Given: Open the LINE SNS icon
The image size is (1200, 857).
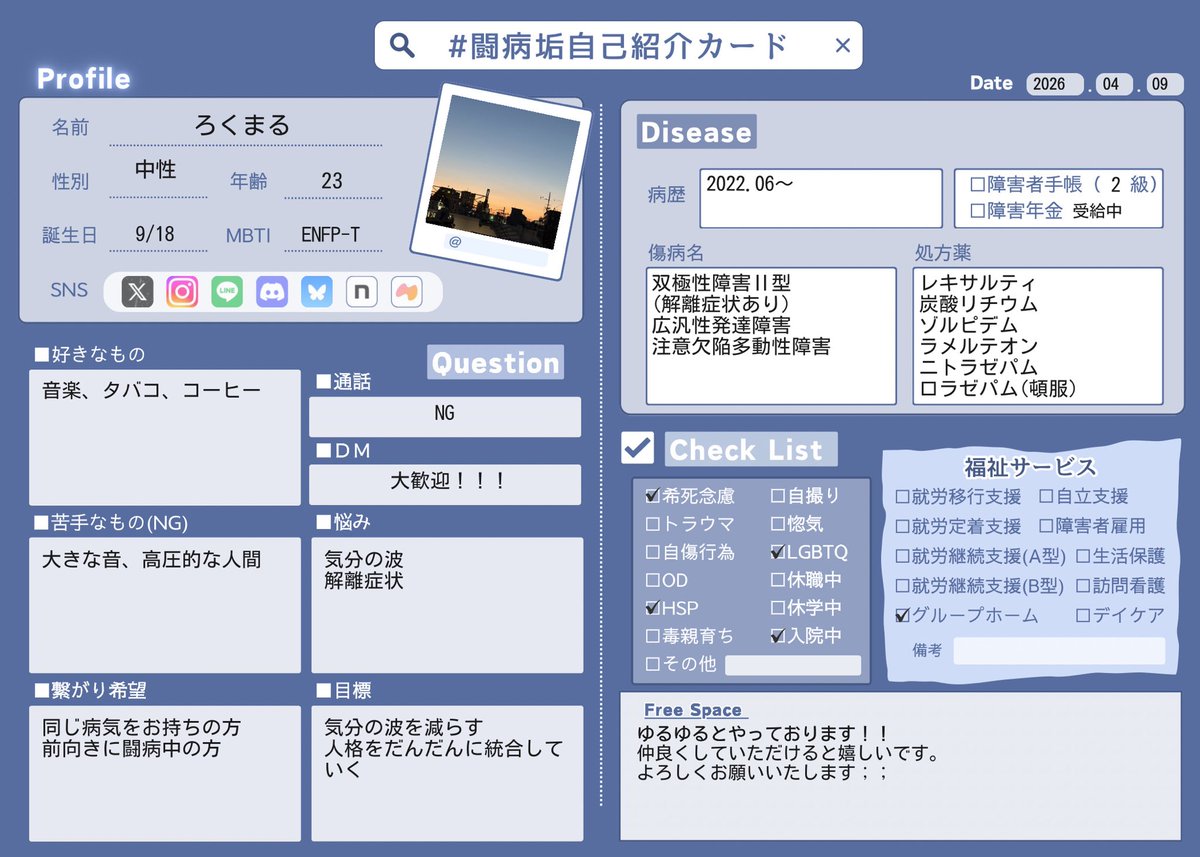Looking at the screenshot, I should click(x=227, y=291).
